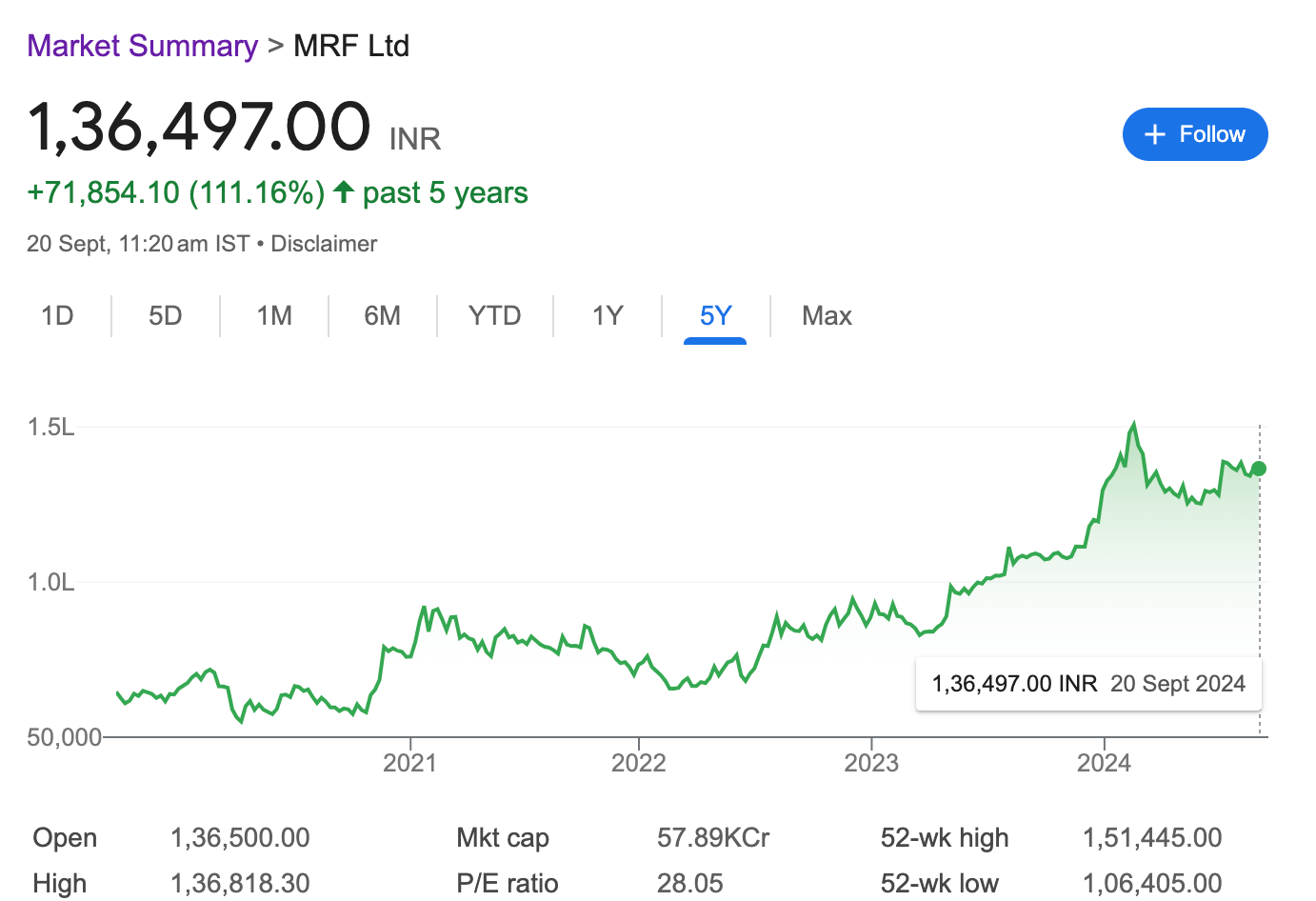
Task: Click the Follow button
Action: pyautogui.click(x=1195, y=134)
